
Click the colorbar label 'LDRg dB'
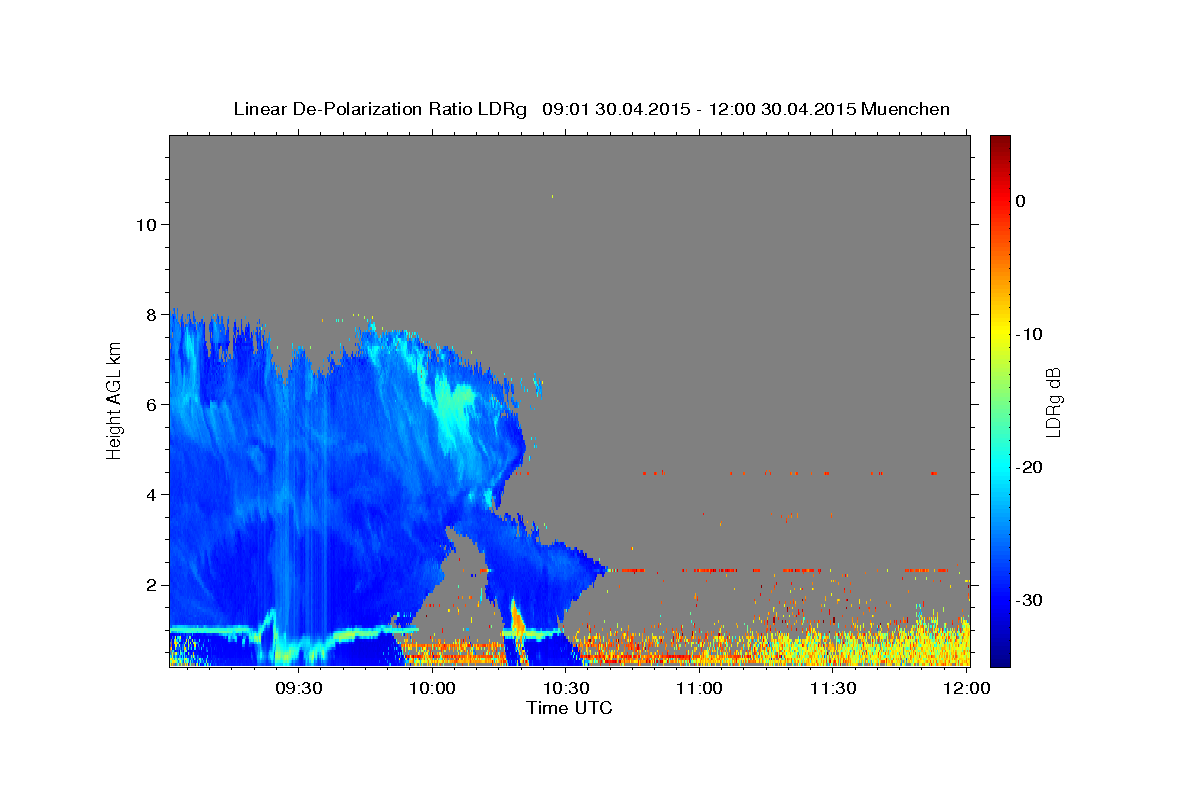pyautogui.click(x=1053, y=402)
